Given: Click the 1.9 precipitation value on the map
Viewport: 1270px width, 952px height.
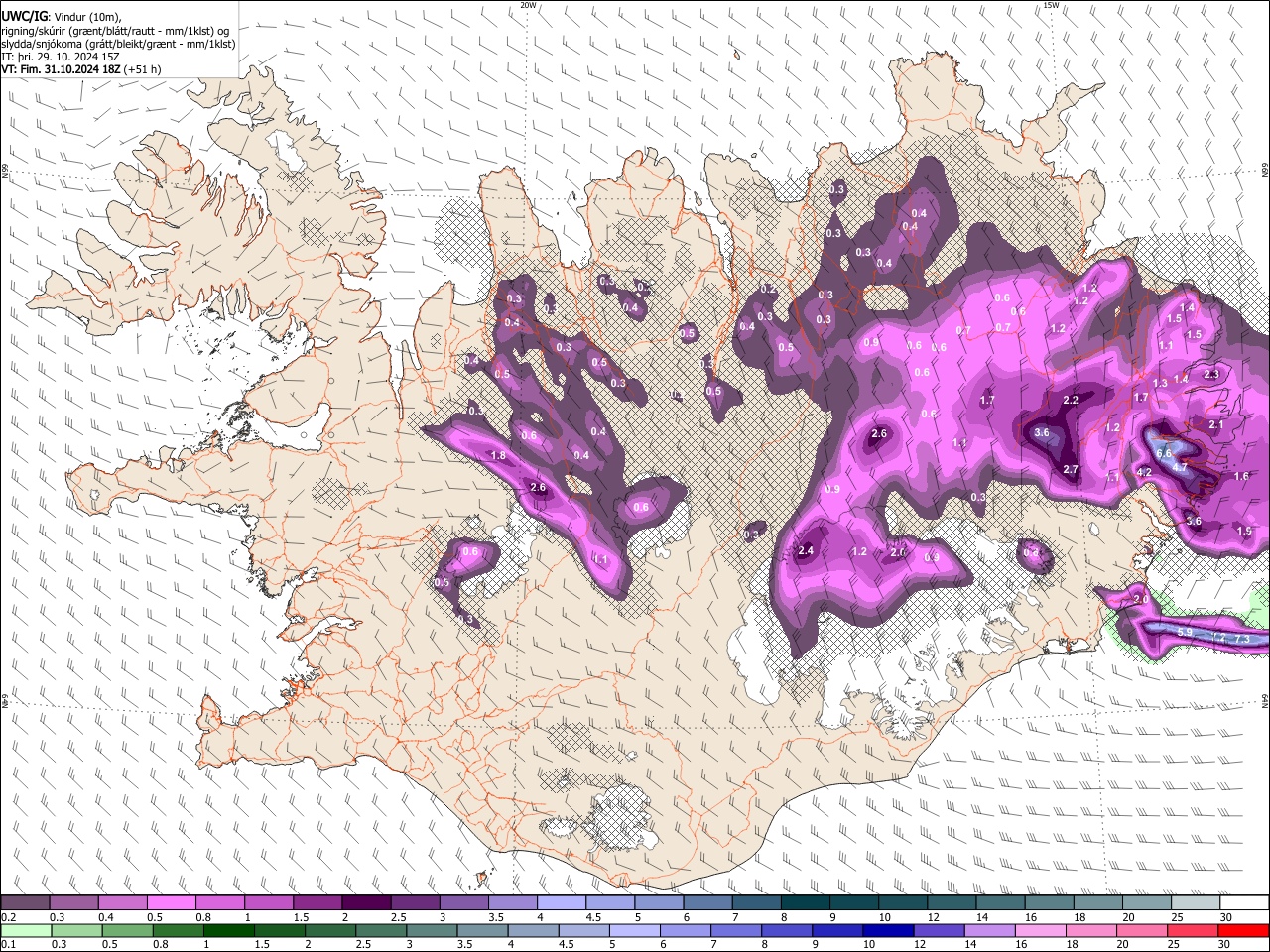Looking at the screenshot, I should (x=1245, y=531).
